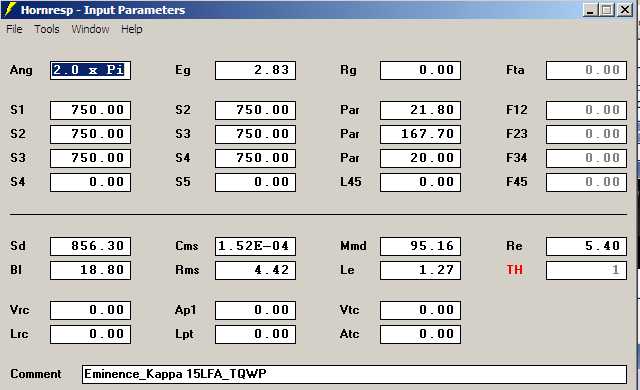
Task: Edit the Par field showing 20.00
Action: tap(420, 158)
